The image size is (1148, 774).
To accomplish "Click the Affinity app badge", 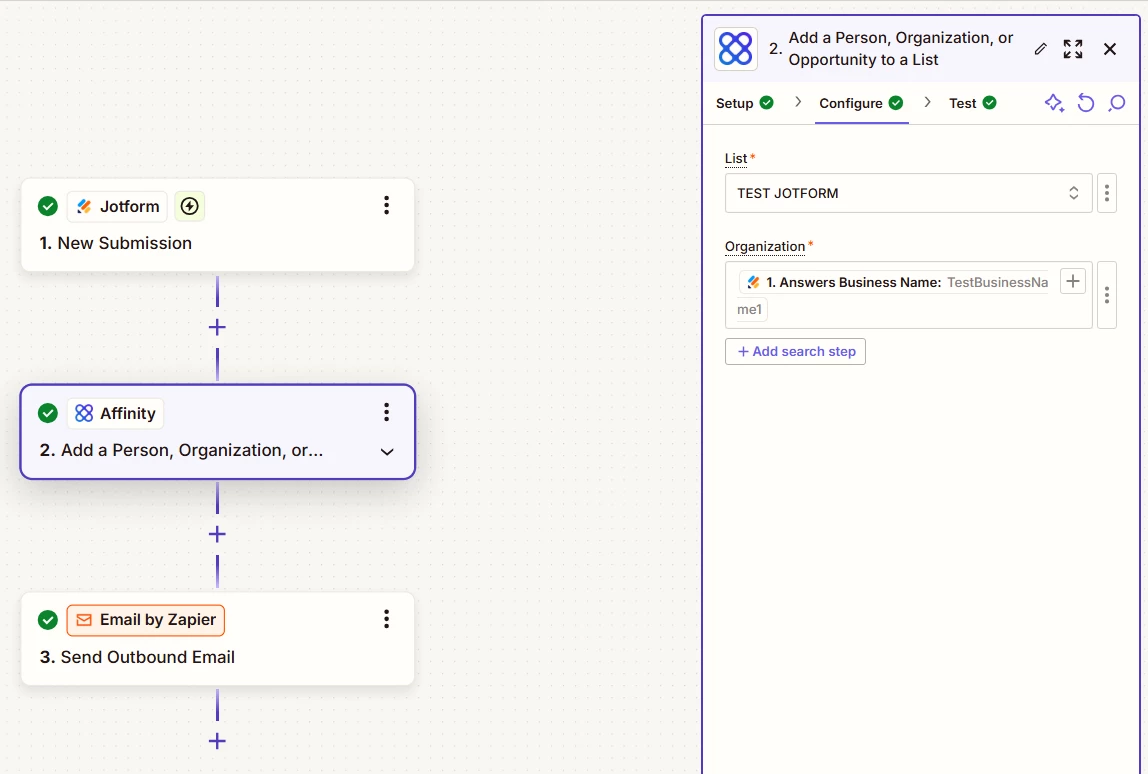I will [115, 414].
